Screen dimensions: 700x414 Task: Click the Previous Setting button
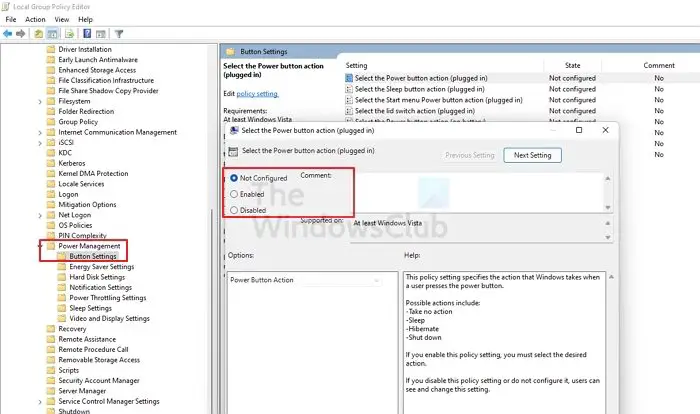(470, 155)
